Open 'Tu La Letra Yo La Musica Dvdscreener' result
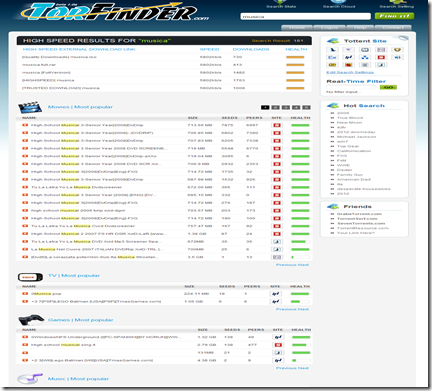 pyautogui.click(x=76, y=187)
